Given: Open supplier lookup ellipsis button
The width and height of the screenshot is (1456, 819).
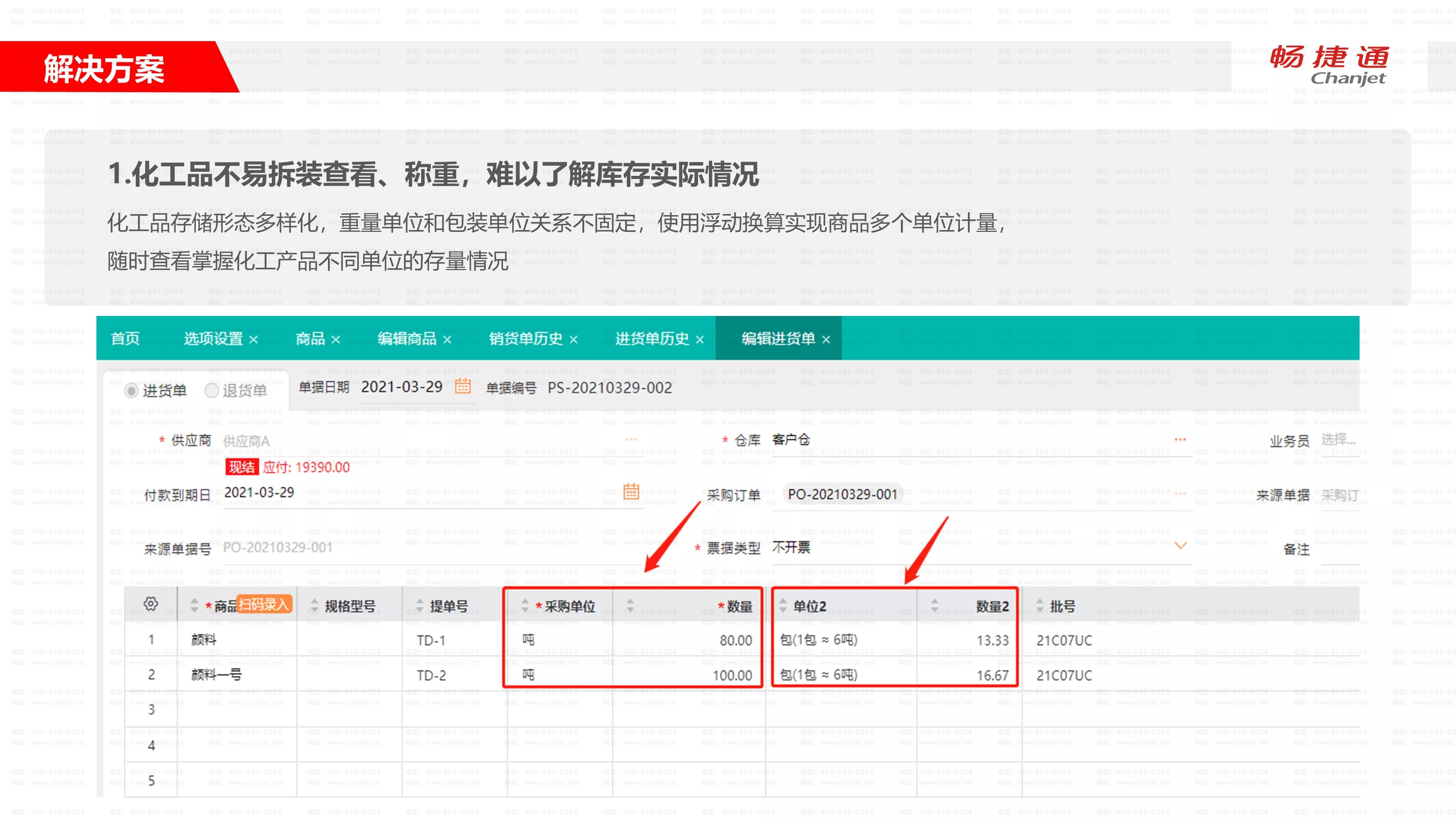Looking at the screenshot, I should click(x=631, y=439).
